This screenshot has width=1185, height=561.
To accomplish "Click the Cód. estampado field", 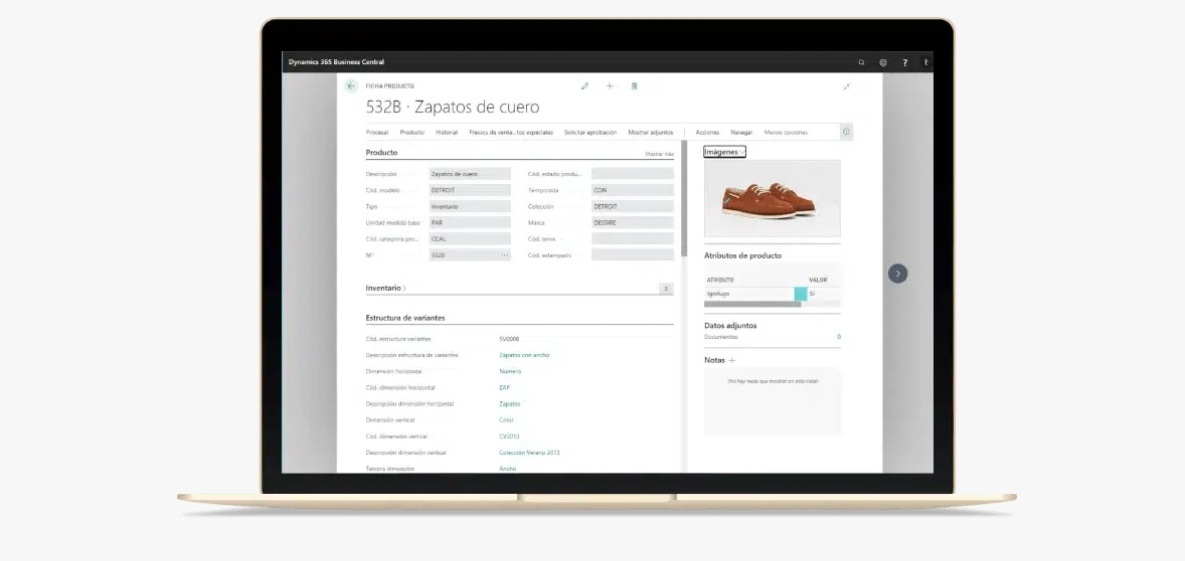I will 633,256.
